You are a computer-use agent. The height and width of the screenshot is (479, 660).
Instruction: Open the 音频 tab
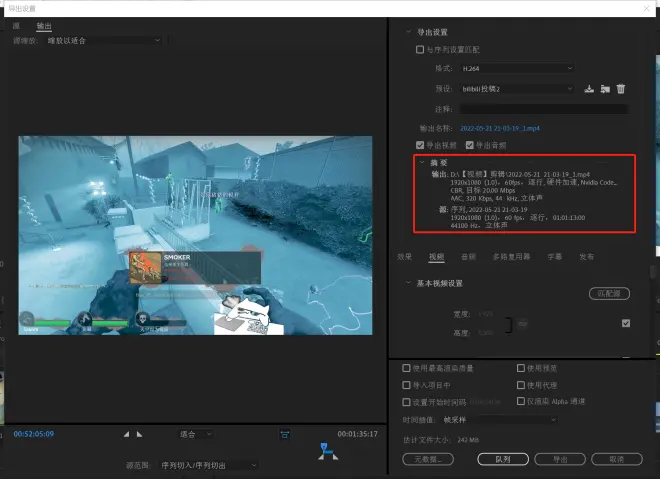[x=468, y=256]
